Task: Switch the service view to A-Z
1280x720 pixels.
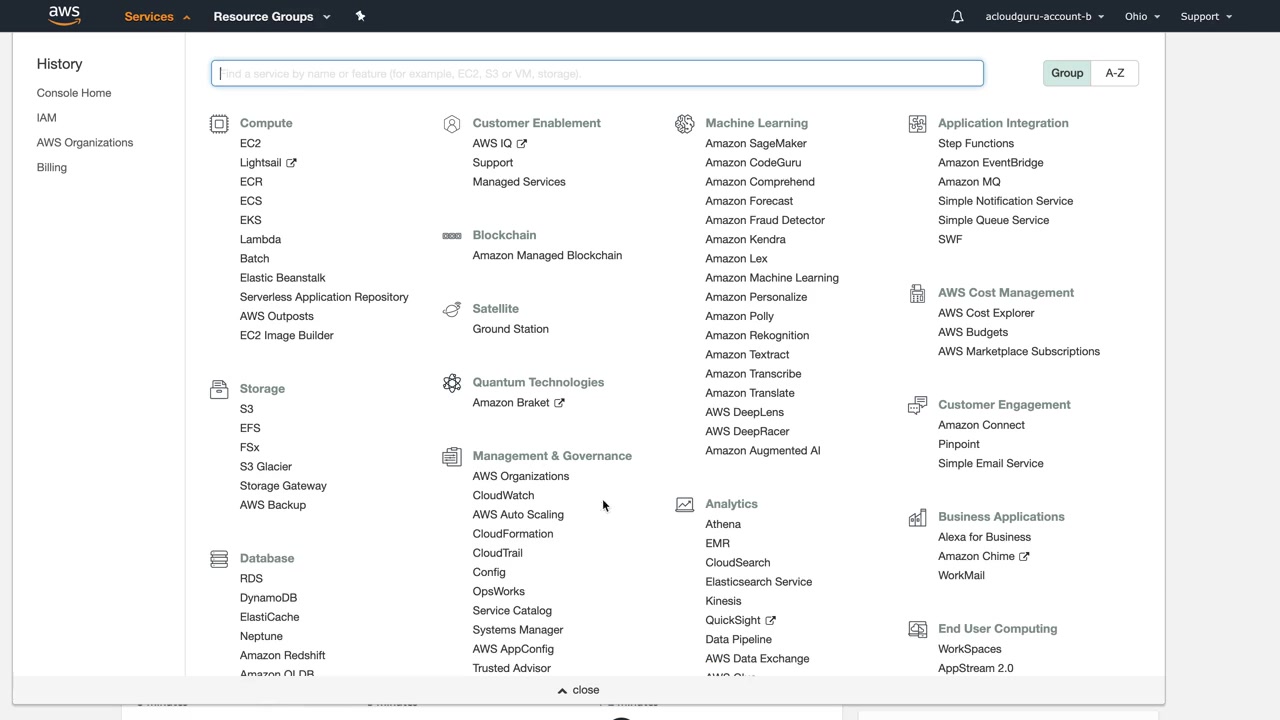Action: (1115, 73)
